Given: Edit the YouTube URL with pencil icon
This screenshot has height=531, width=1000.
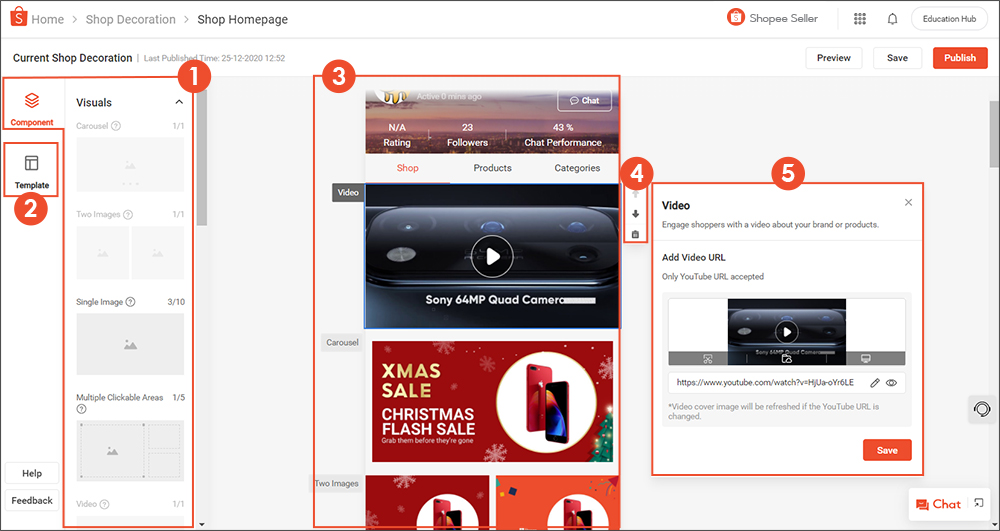Looking at the screenshot, I should pyautogui.click(x=875, y=382).
